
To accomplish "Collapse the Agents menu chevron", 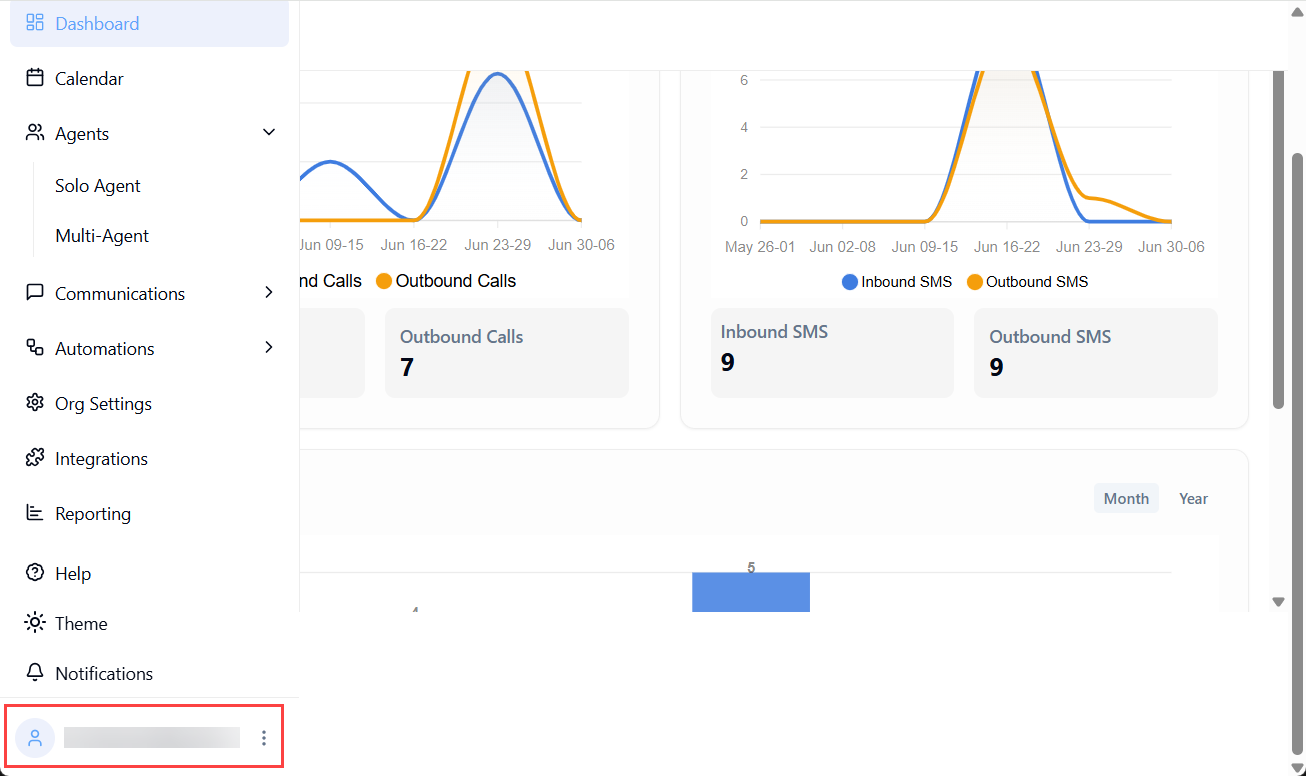I will (268, 133).
